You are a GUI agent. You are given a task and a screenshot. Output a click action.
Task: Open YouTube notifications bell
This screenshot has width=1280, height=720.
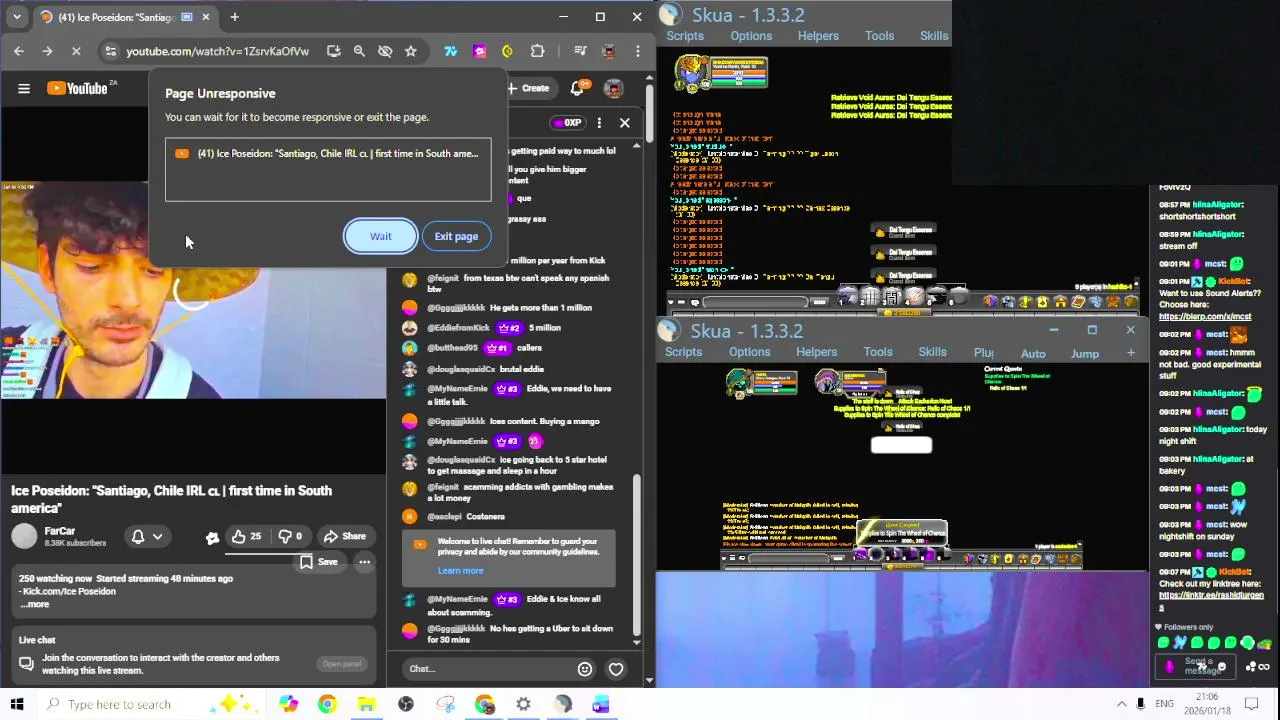(x=578, y=88)
